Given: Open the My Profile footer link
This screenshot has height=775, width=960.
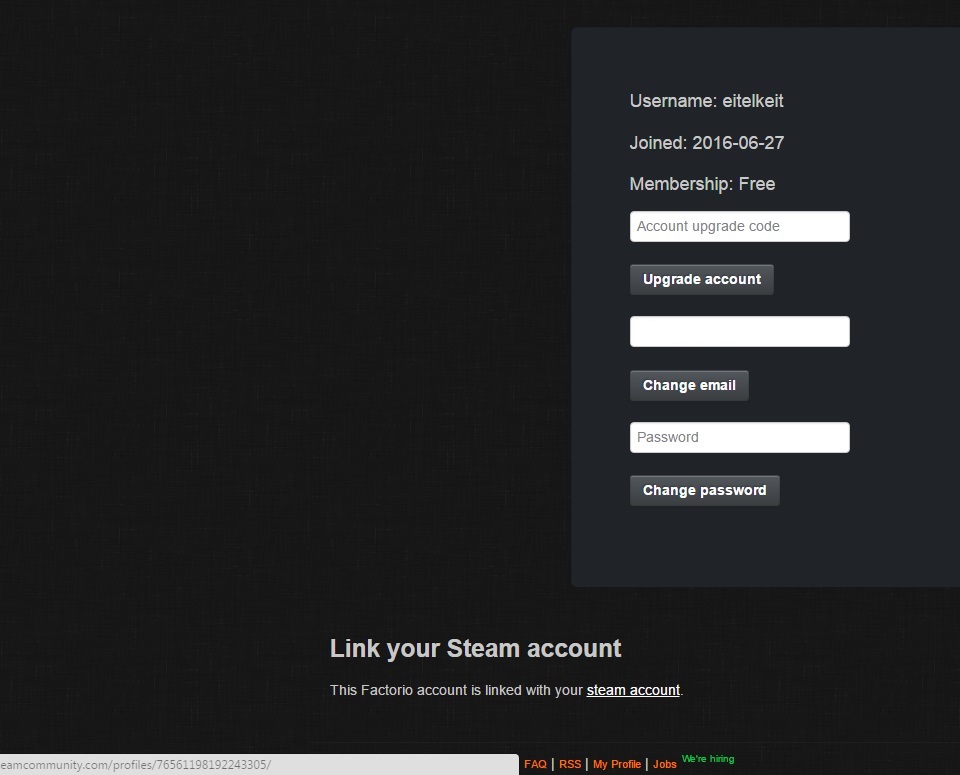Looking at the screenshot, I should point(617,764).
